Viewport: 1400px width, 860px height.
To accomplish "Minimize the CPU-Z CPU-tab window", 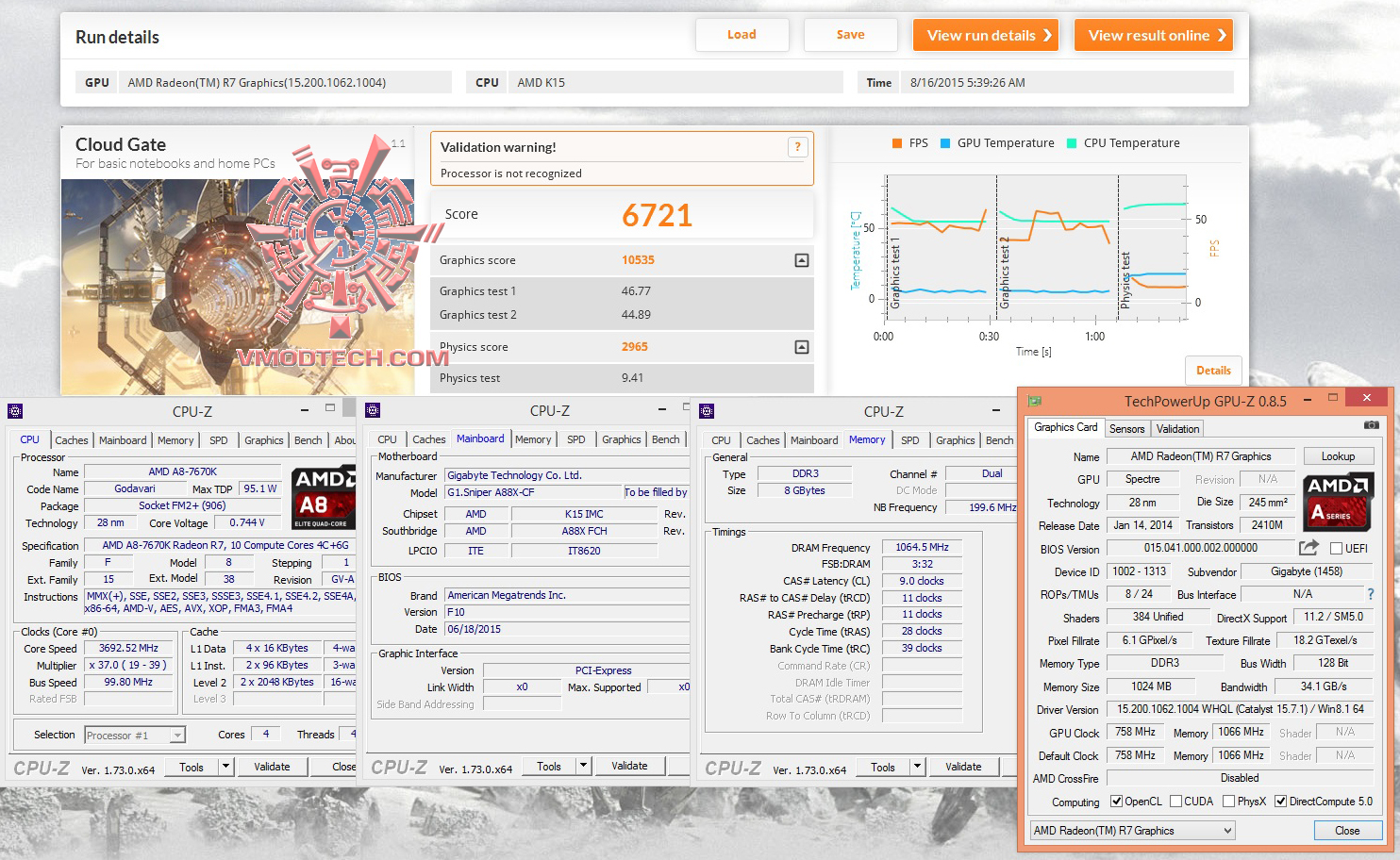I will [x=305, y=410].
